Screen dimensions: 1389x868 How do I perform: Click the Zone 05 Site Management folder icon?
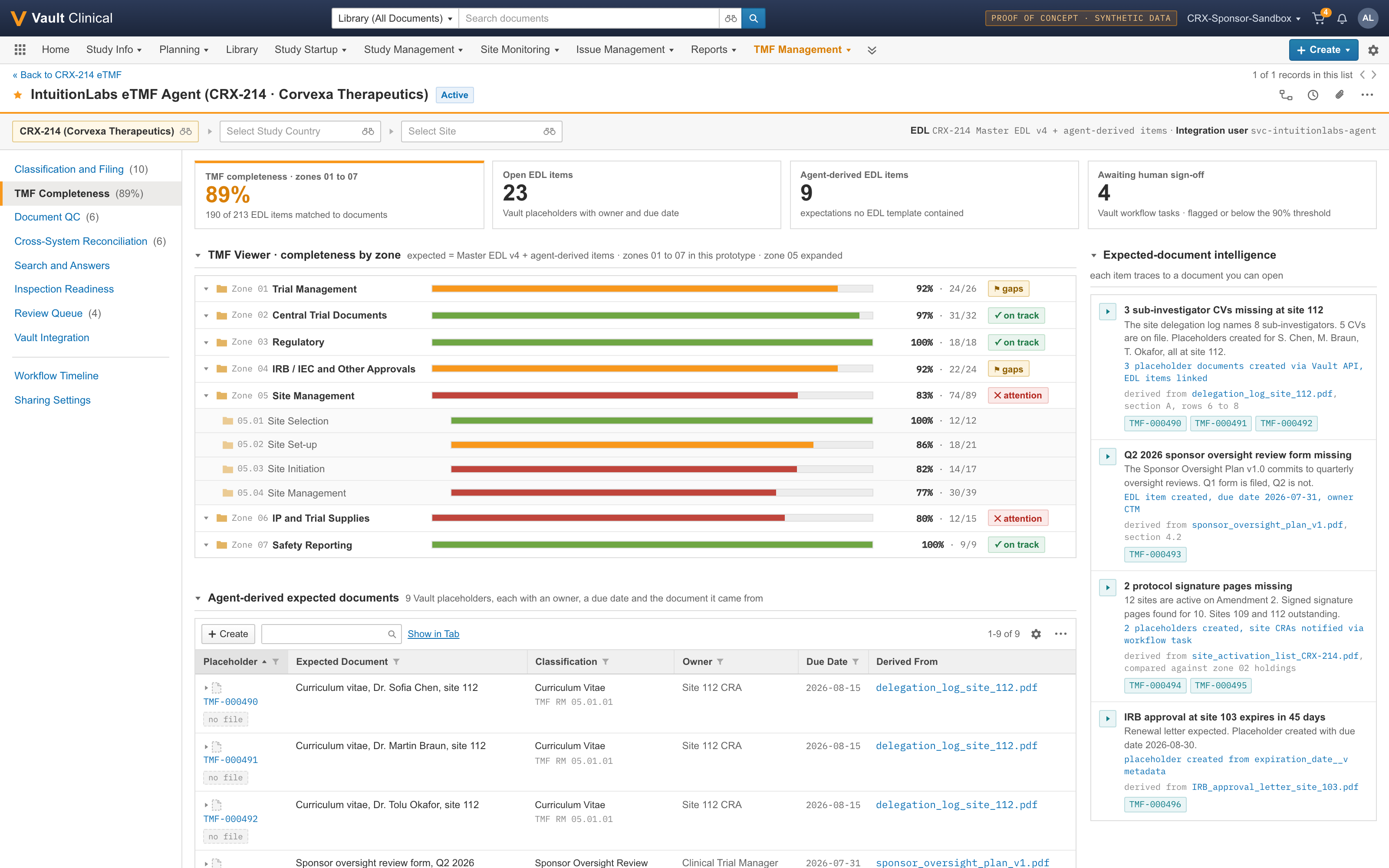pos(221,395)
